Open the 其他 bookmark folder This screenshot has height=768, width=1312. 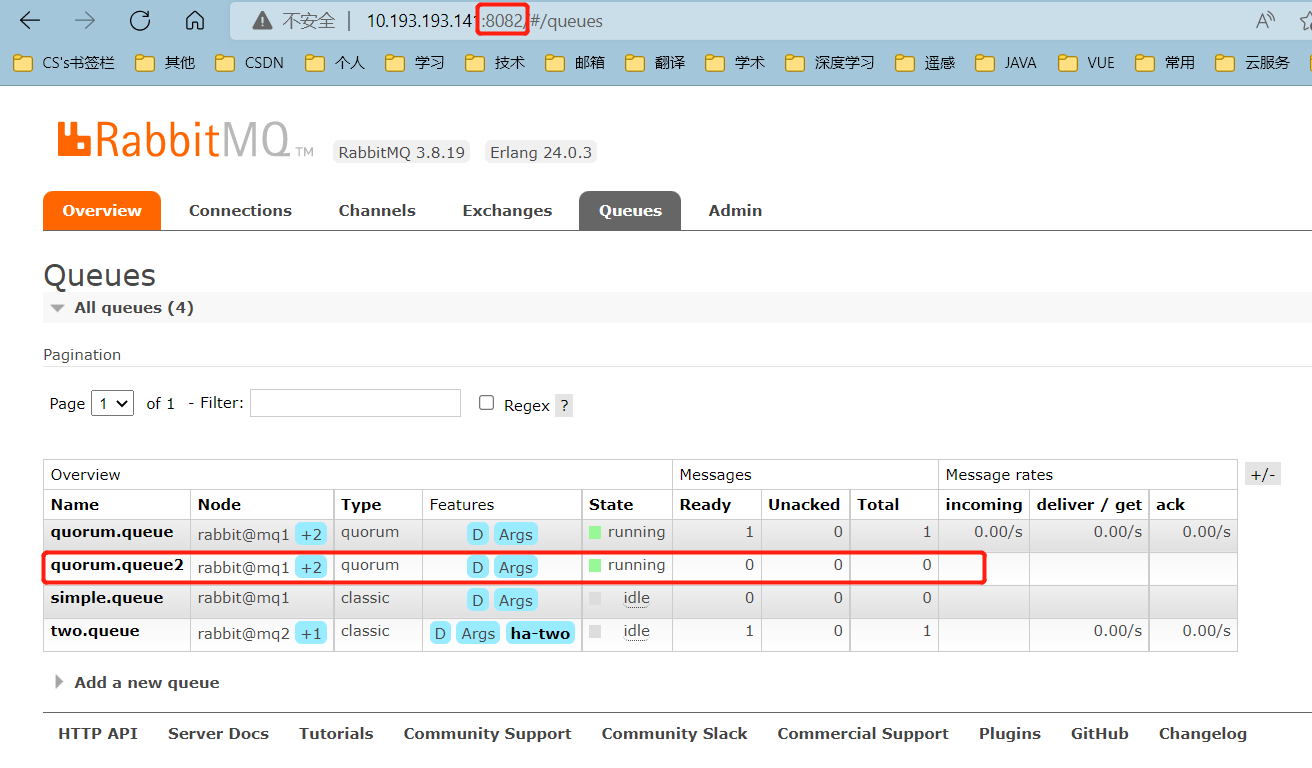click(x=165, y=63)
